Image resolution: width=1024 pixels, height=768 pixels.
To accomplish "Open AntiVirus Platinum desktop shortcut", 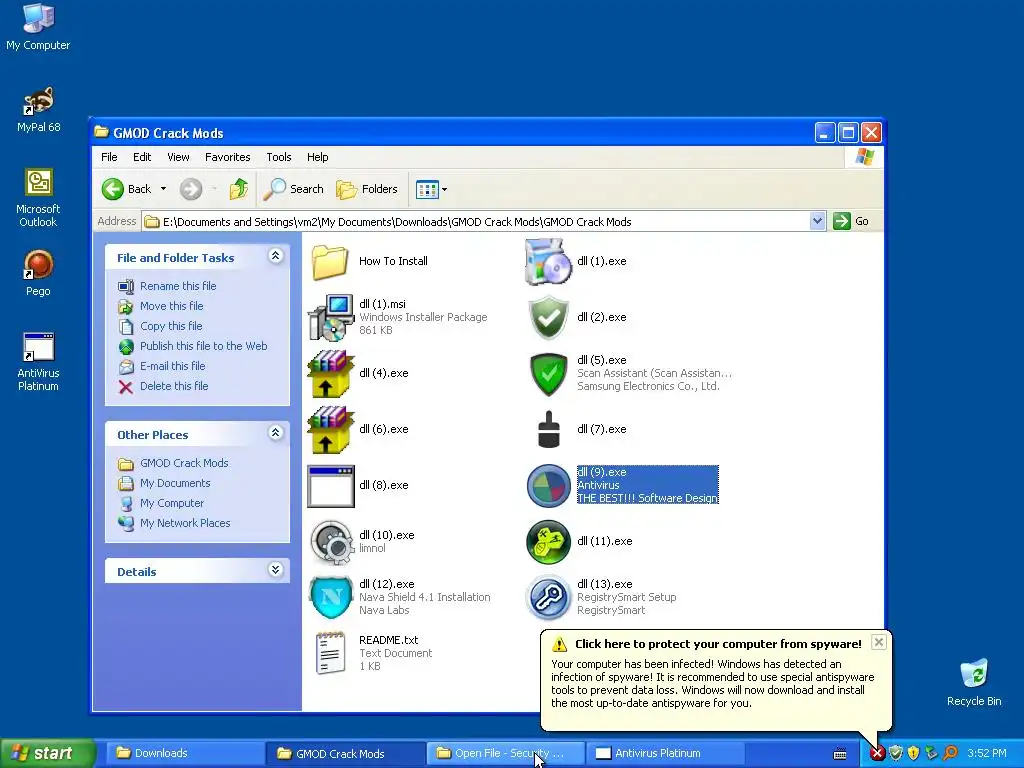I will click(x=38, y=362).
